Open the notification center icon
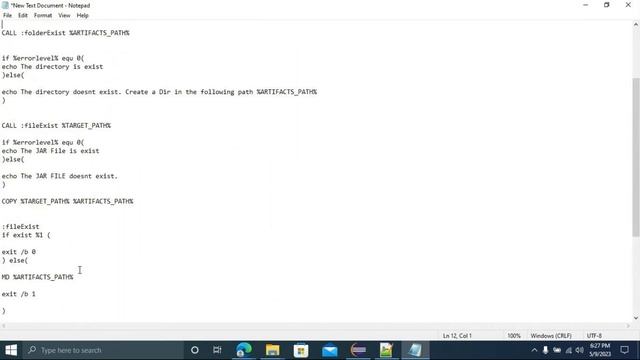The width and height of the screenshot is (640, 360). tap(624, 350)
